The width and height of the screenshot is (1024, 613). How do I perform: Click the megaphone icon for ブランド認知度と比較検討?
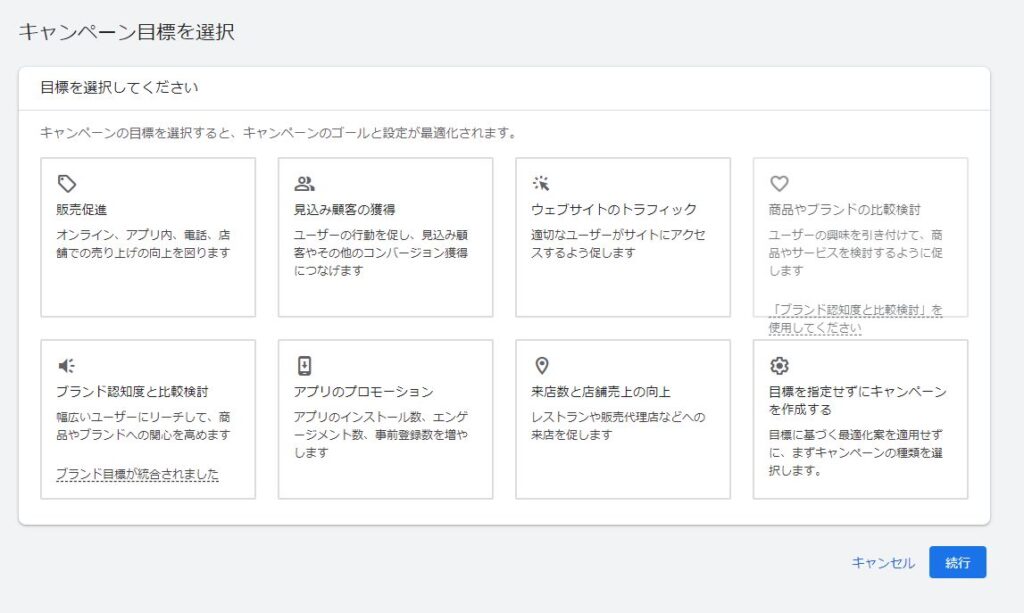pos(66,364)
